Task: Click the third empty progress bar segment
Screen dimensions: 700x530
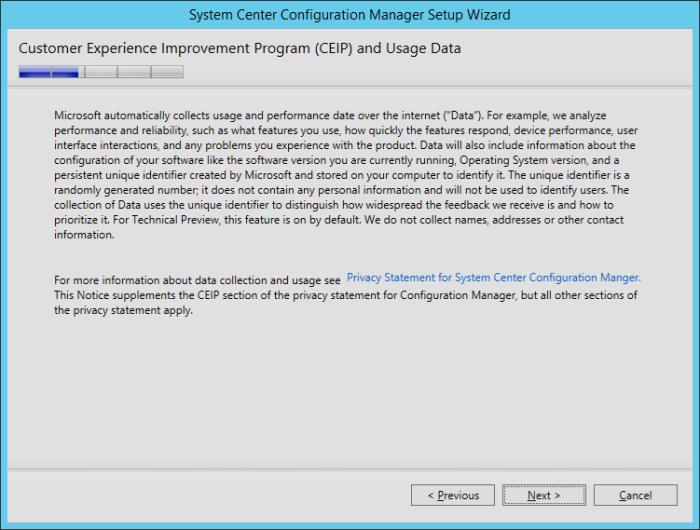Action: pyautogui.click(x=101, y=72)
